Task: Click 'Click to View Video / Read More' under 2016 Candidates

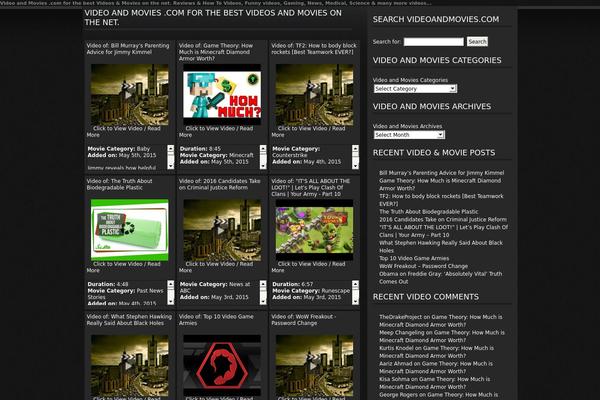Action: 216,267
